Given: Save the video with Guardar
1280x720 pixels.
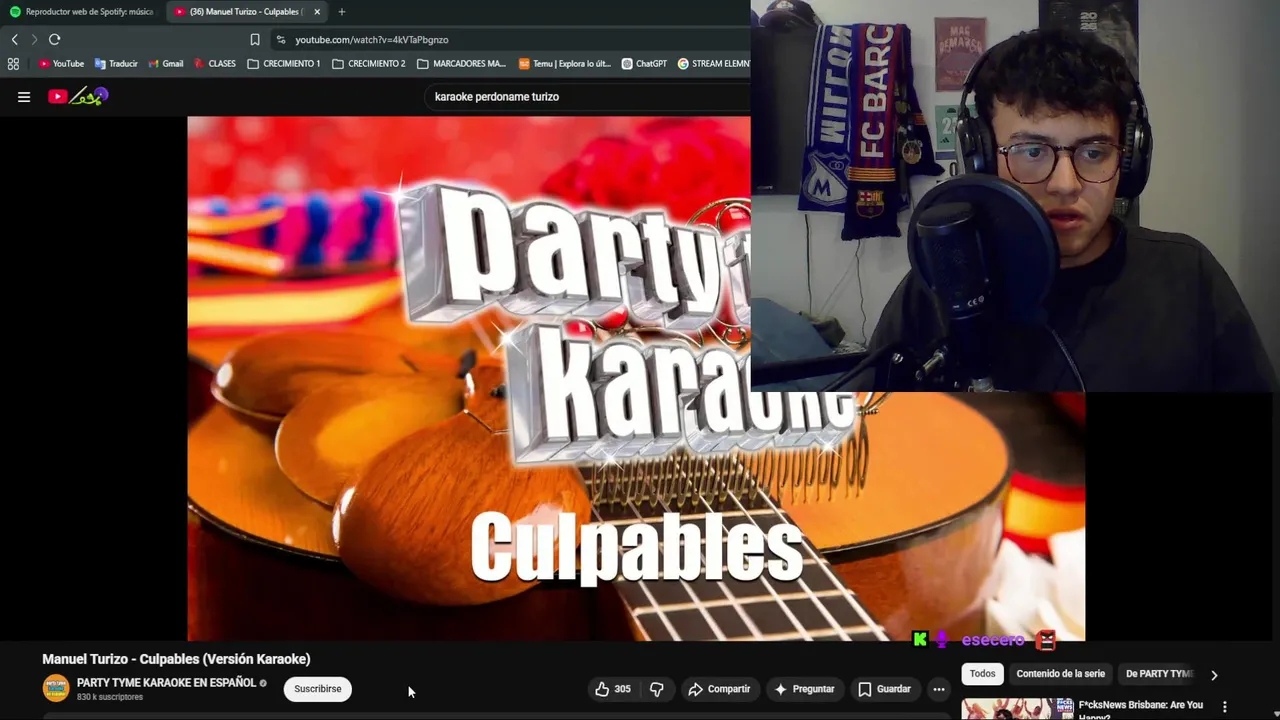Looking at the screenshot, I should 885,689.
